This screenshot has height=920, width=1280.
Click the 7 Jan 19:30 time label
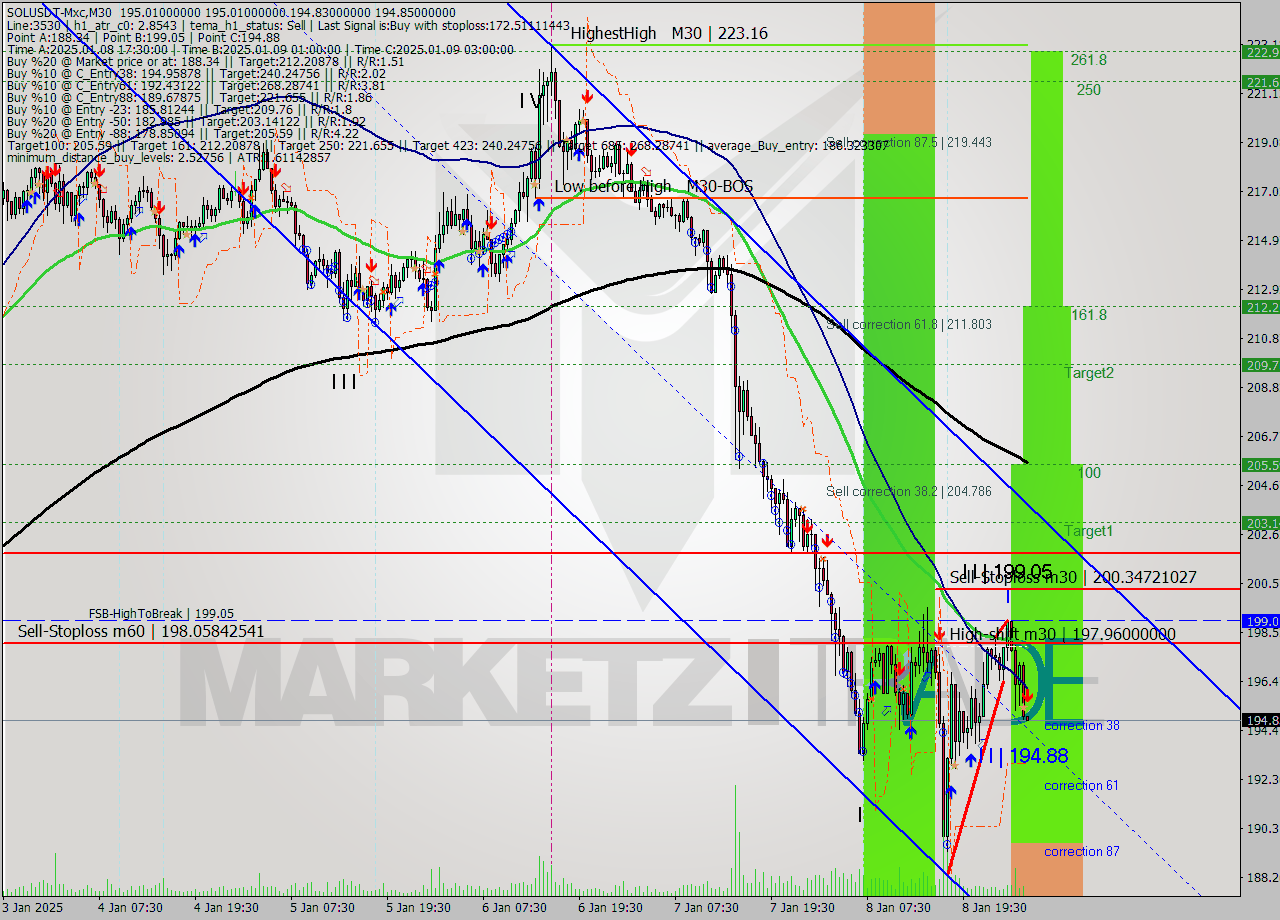(804, 908)
